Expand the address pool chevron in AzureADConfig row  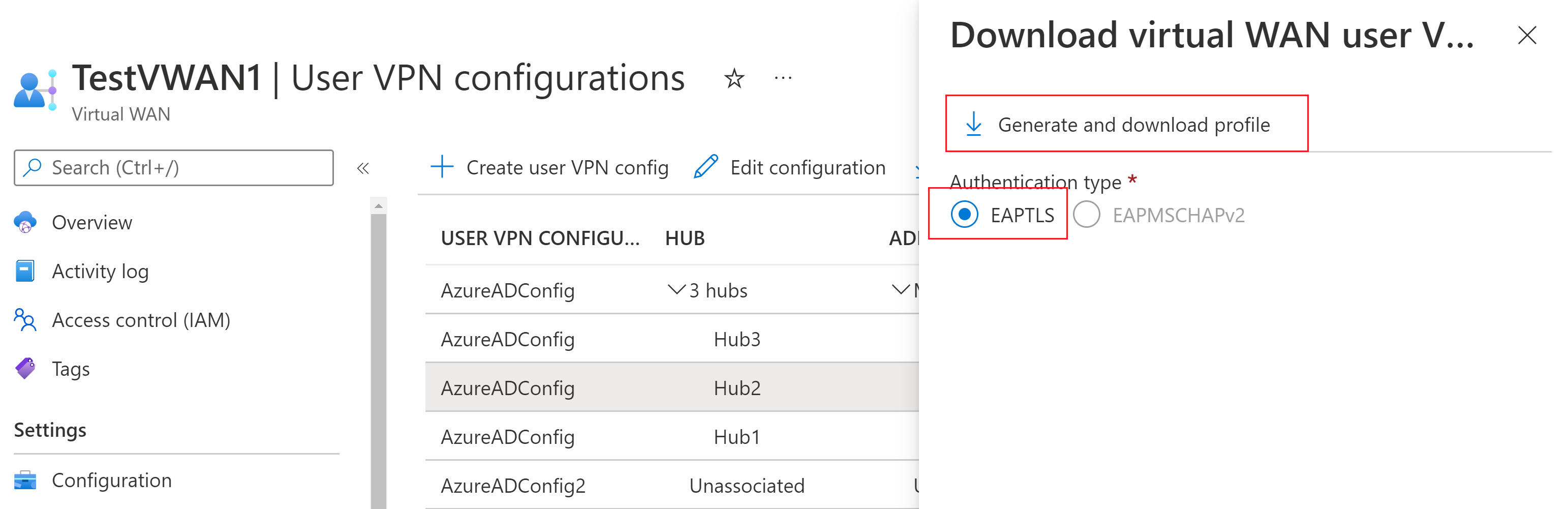[900, 290]
